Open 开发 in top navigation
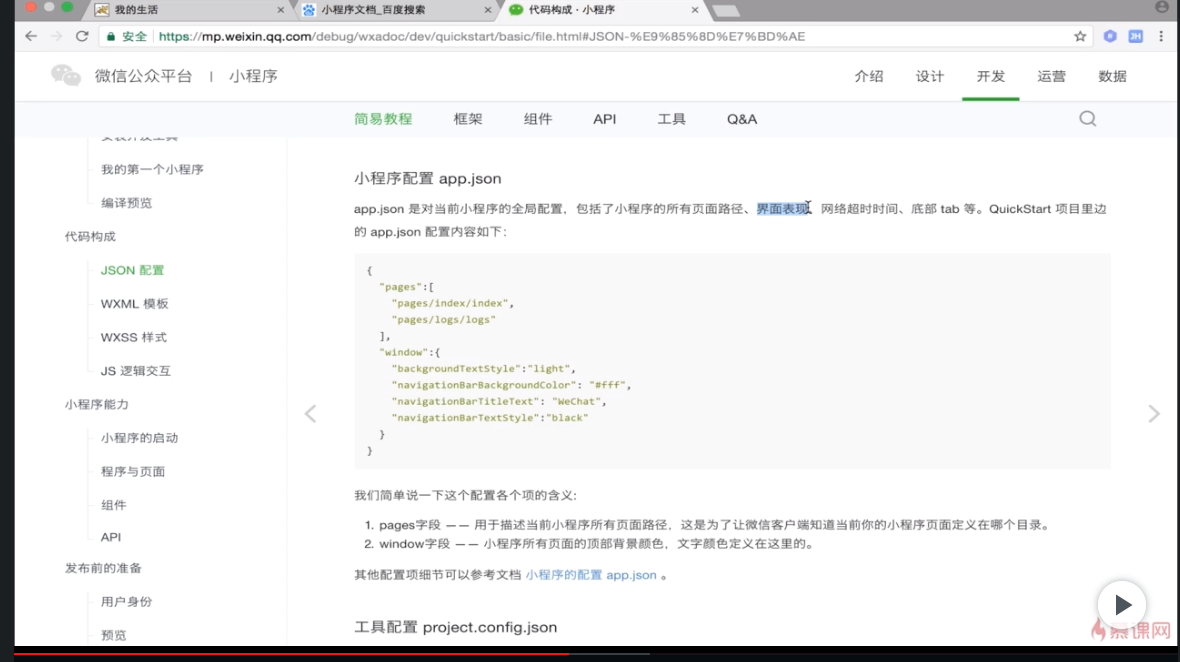 (990, 76)
